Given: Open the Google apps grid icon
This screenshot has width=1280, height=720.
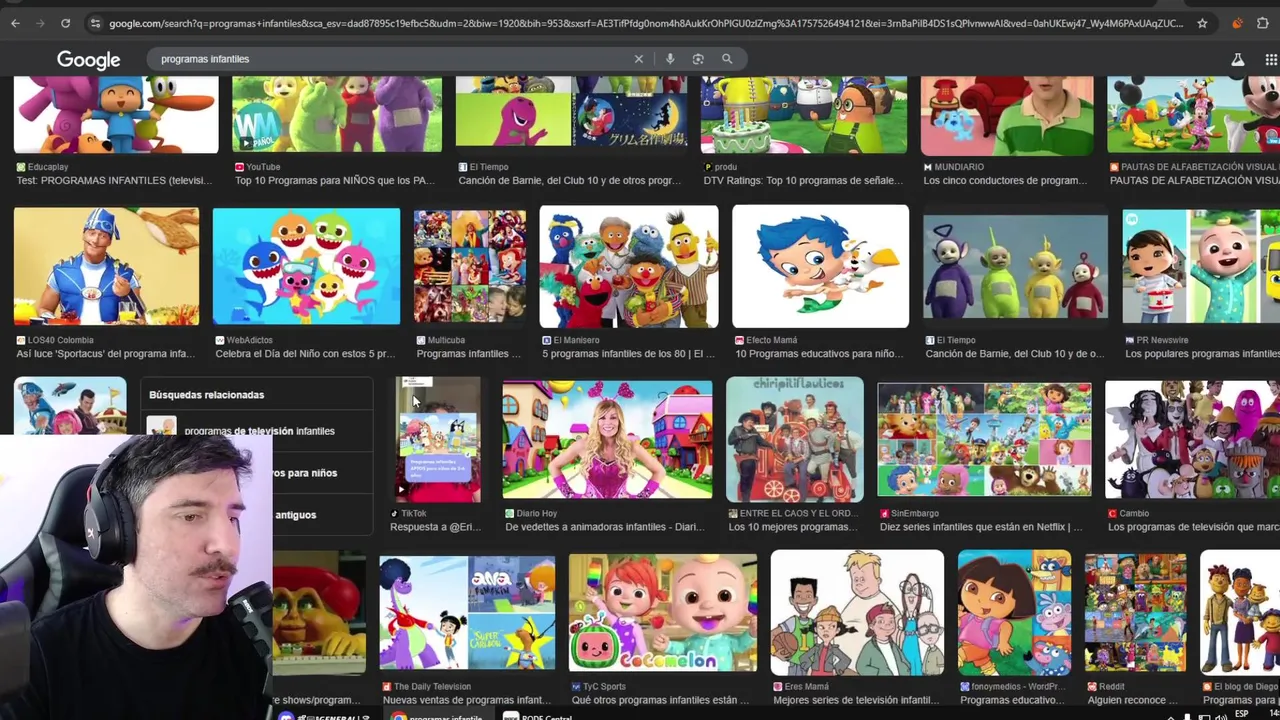Looking at the screenshot, I should point(1272,59).
